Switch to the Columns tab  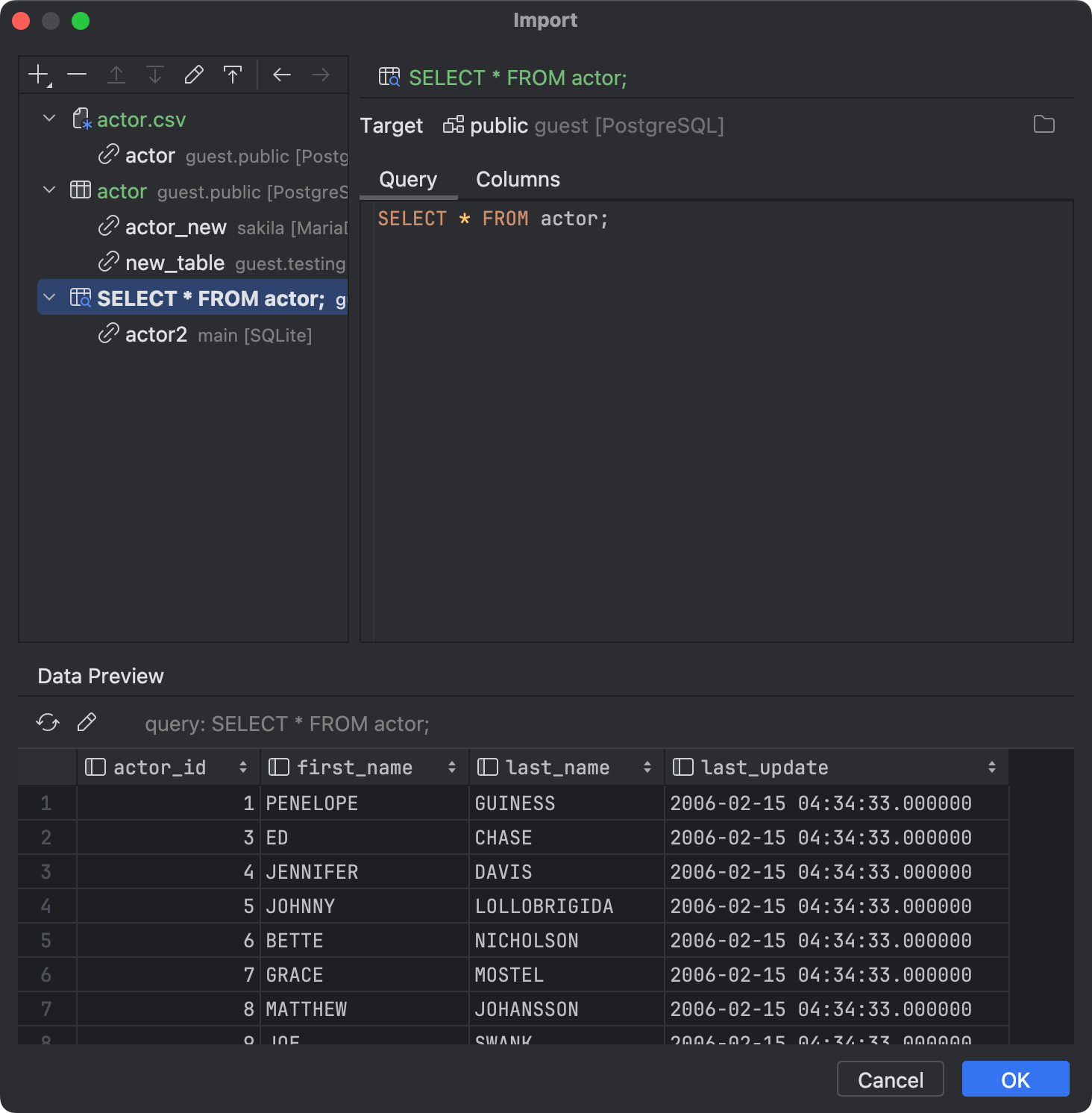[517, 179]
